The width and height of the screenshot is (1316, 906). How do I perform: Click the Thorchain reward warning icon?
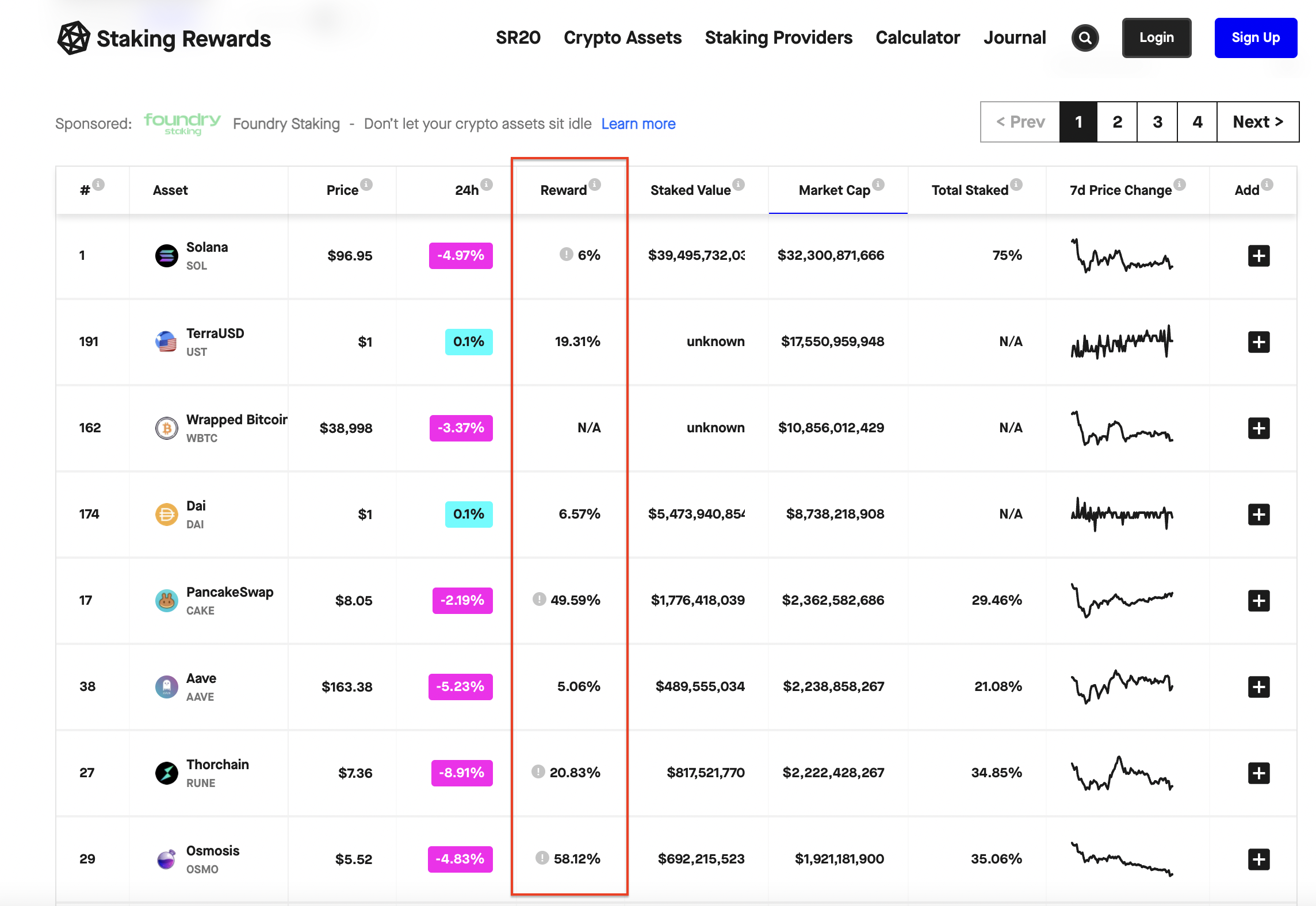(x=538, y=772)
